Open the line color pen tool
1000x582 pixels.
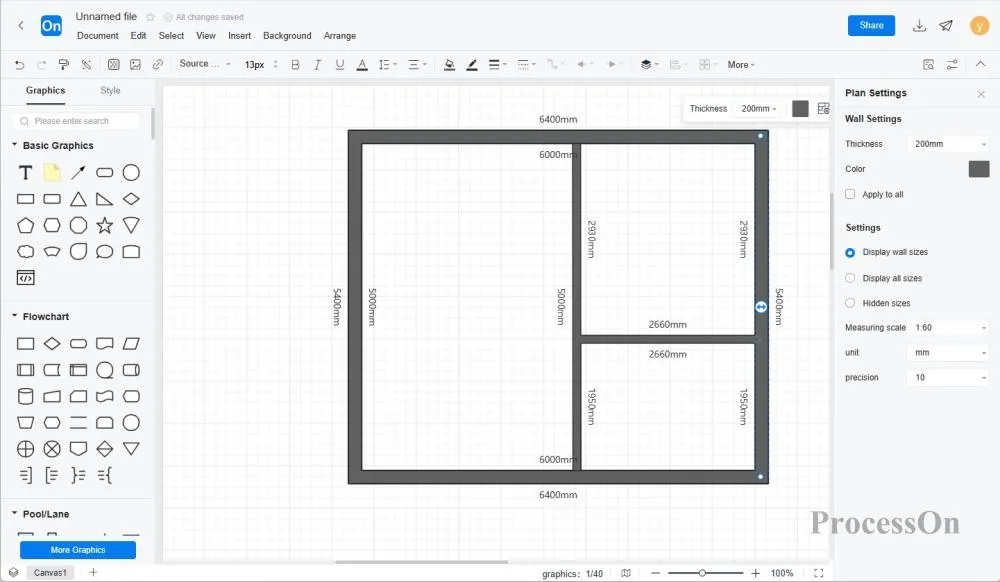[x=471, y=64]
